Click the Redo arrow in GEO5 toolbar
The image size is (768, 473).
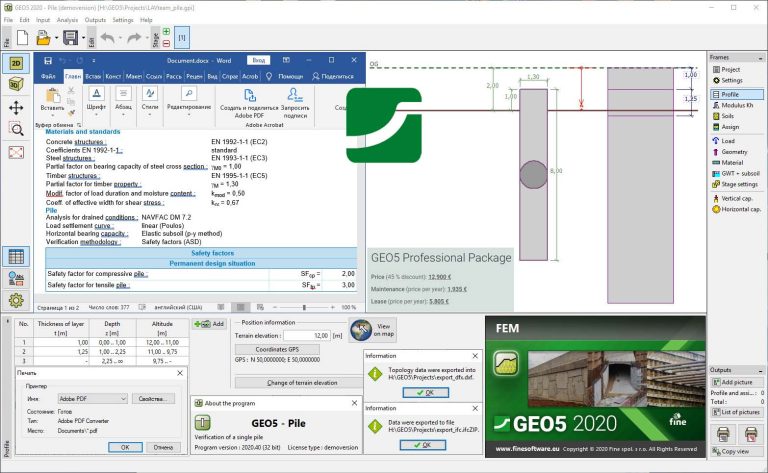134,38
